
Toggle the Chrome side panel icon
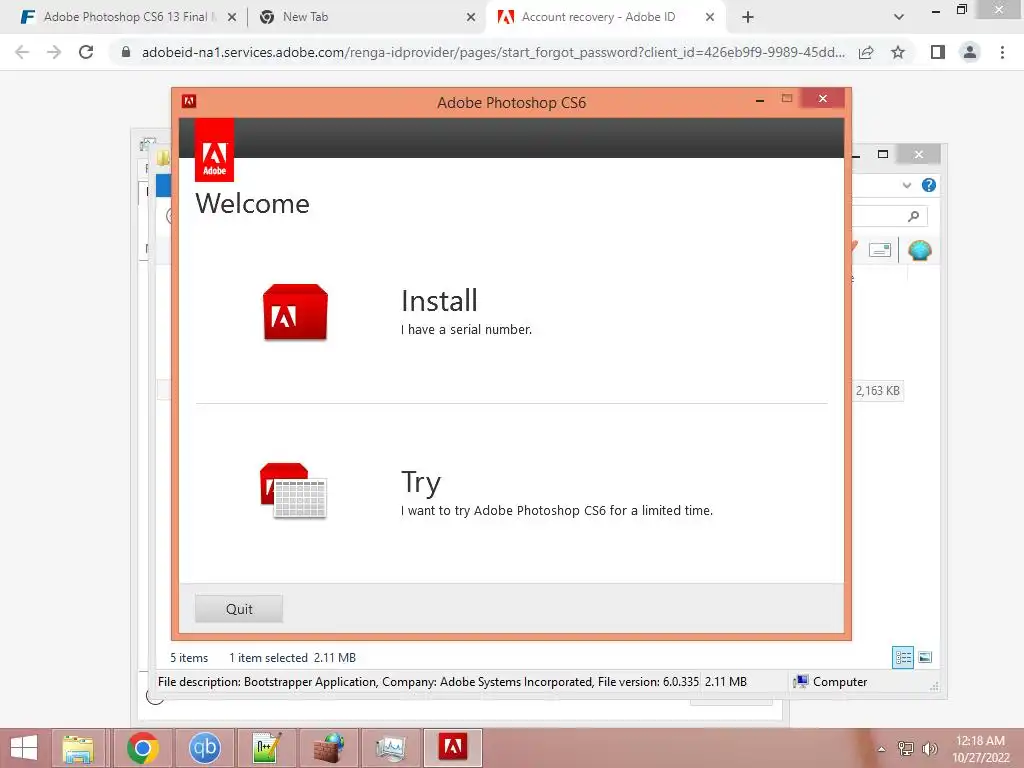coord(938,52)
